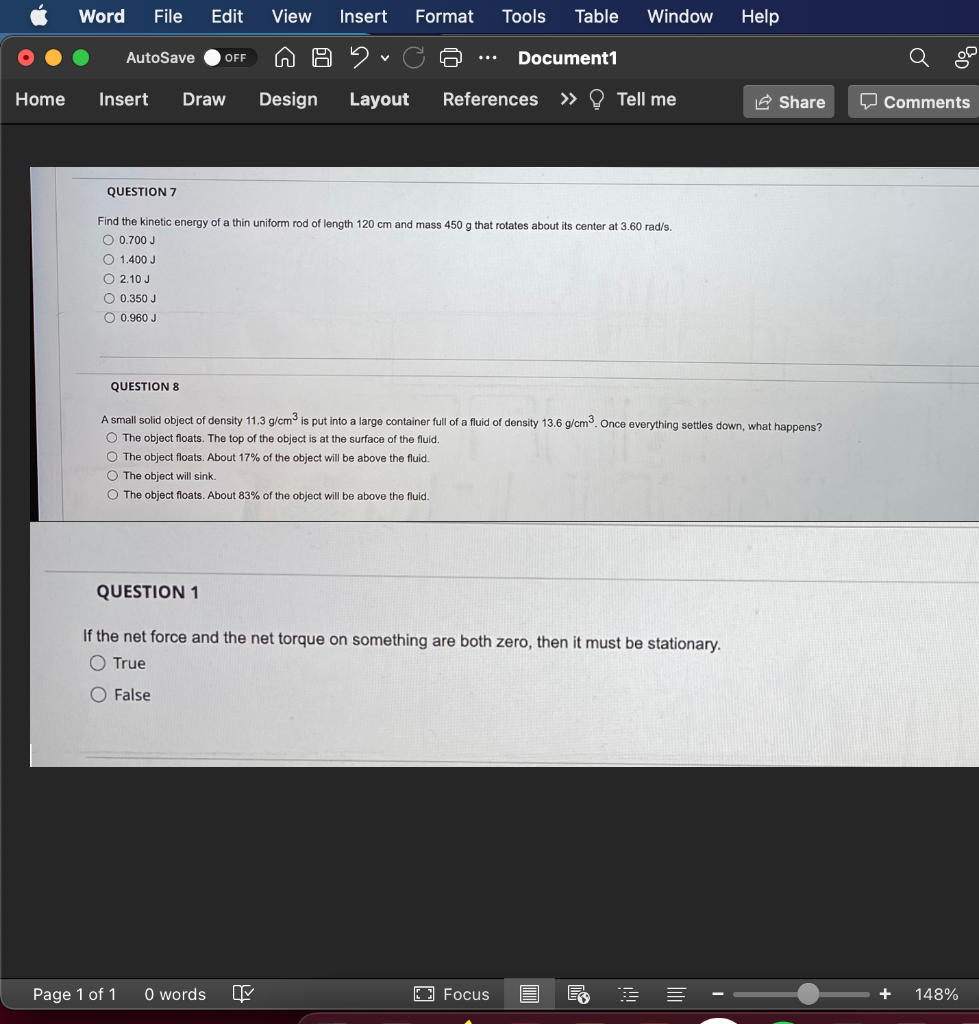979x1024 pixels.
Task: Select True for Question 1
Action: [x=97, y=663]
